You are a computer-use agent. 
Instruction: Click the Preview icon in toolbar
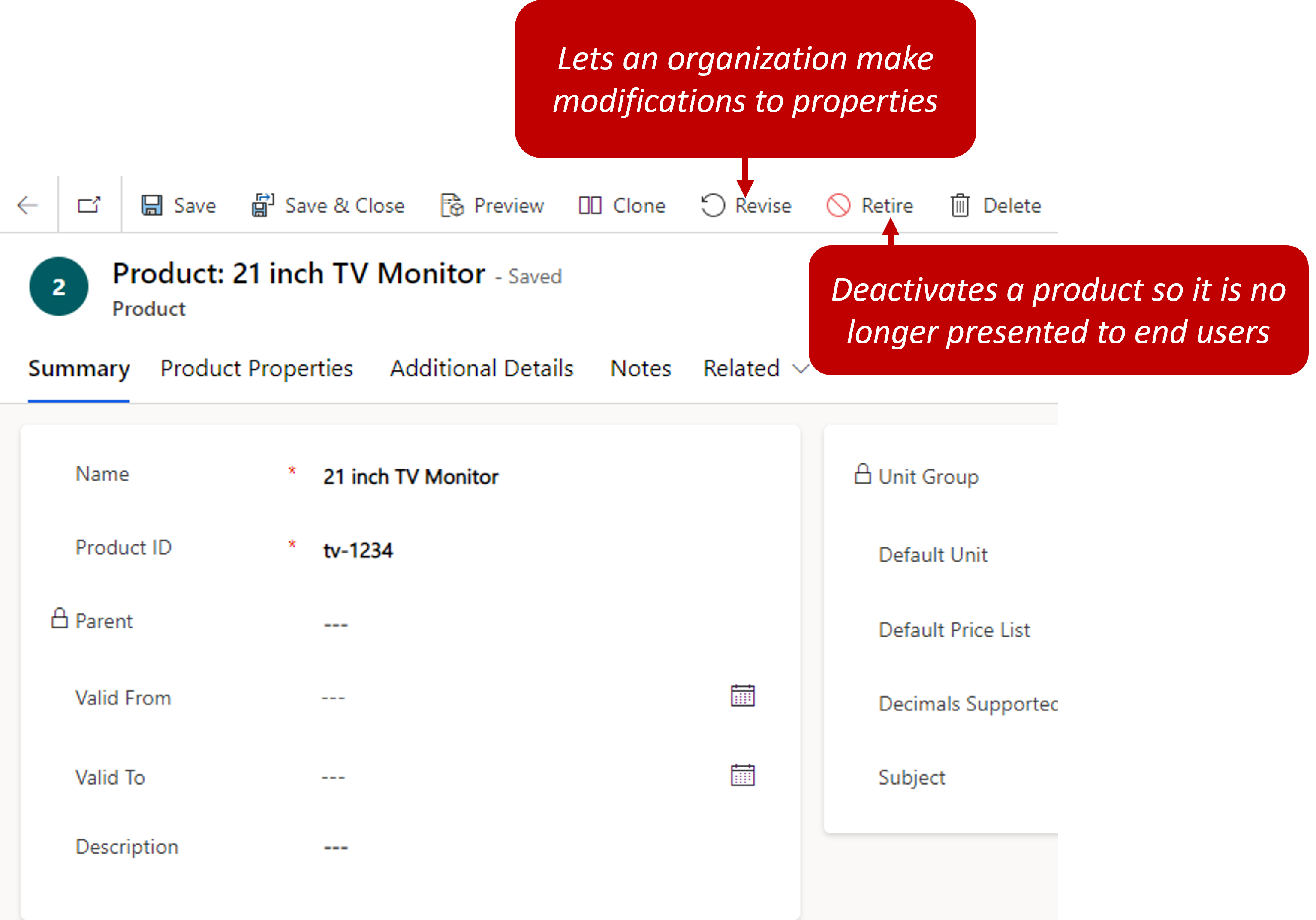[452, 205]
